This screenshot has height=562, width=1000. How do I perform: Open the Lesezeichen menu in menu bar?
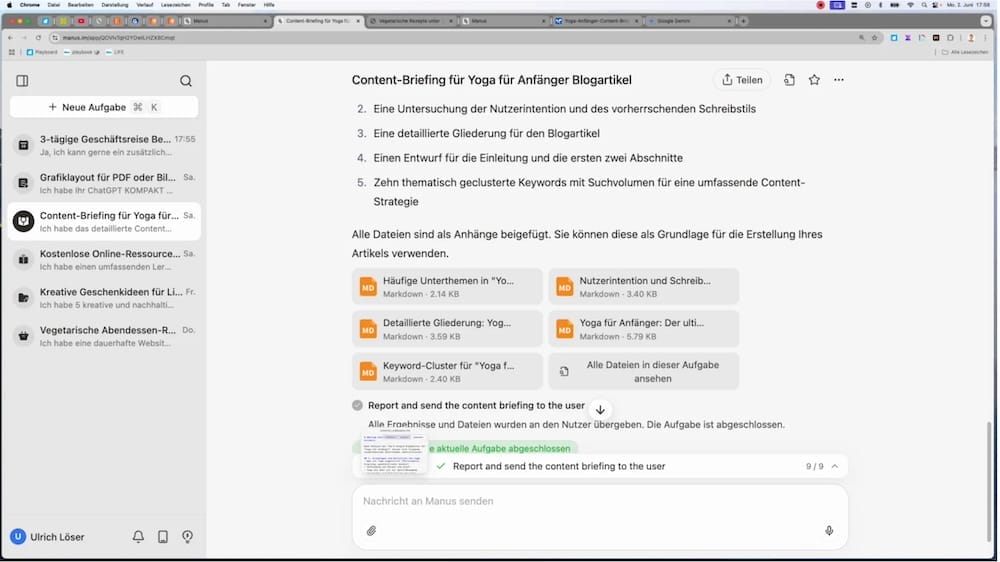(x=176, y=5)
